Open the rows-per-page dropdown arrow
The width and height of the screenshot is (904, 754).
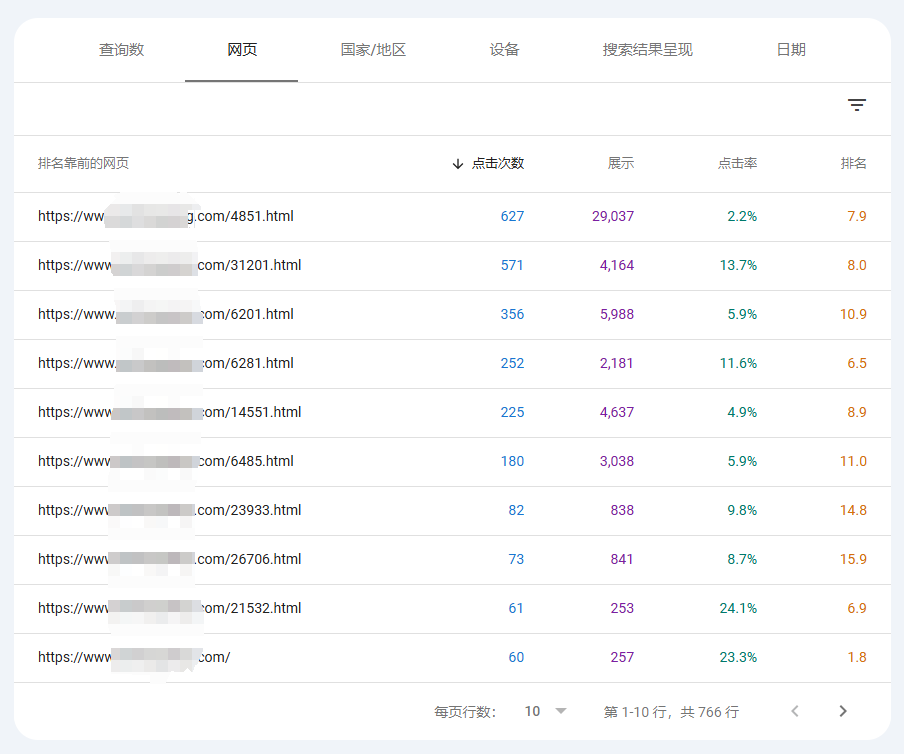(x=561, y=711)
